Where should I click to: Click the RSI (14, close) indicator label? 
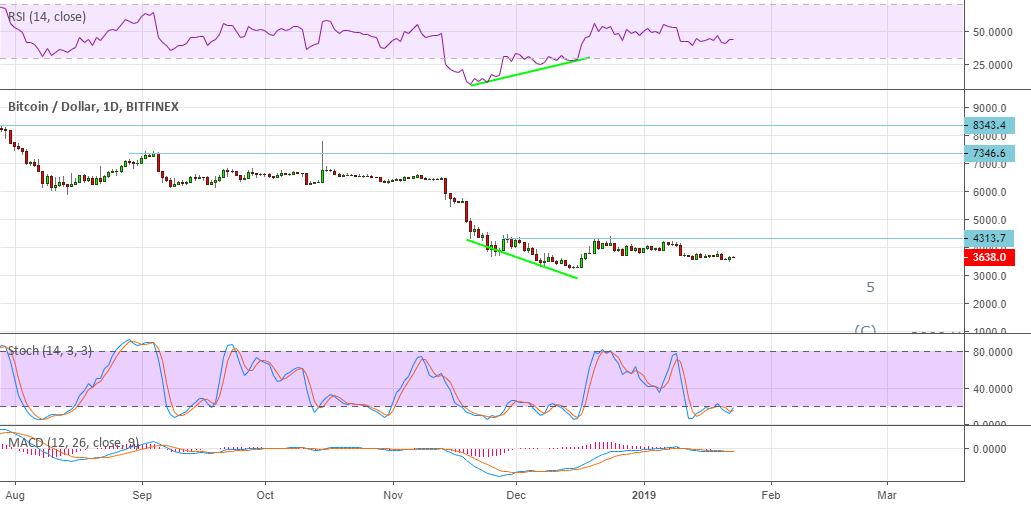[x=47, y=17]
